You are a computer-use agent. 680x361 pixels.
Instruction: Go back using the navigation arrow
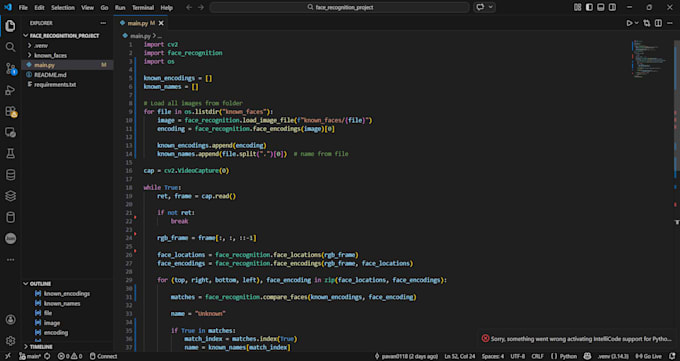point(189,7)
